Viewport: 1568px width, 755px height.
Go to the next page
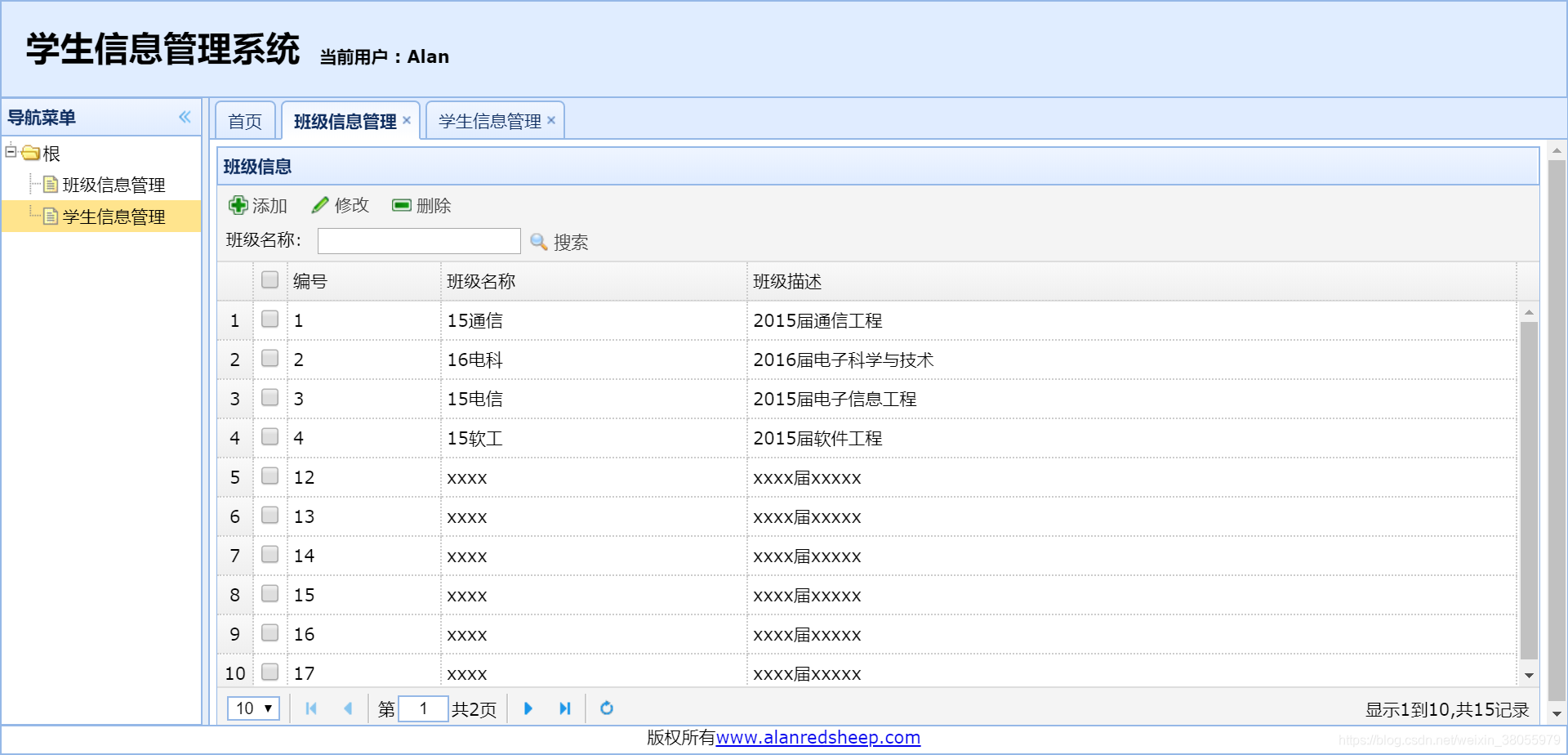(528, 708)
